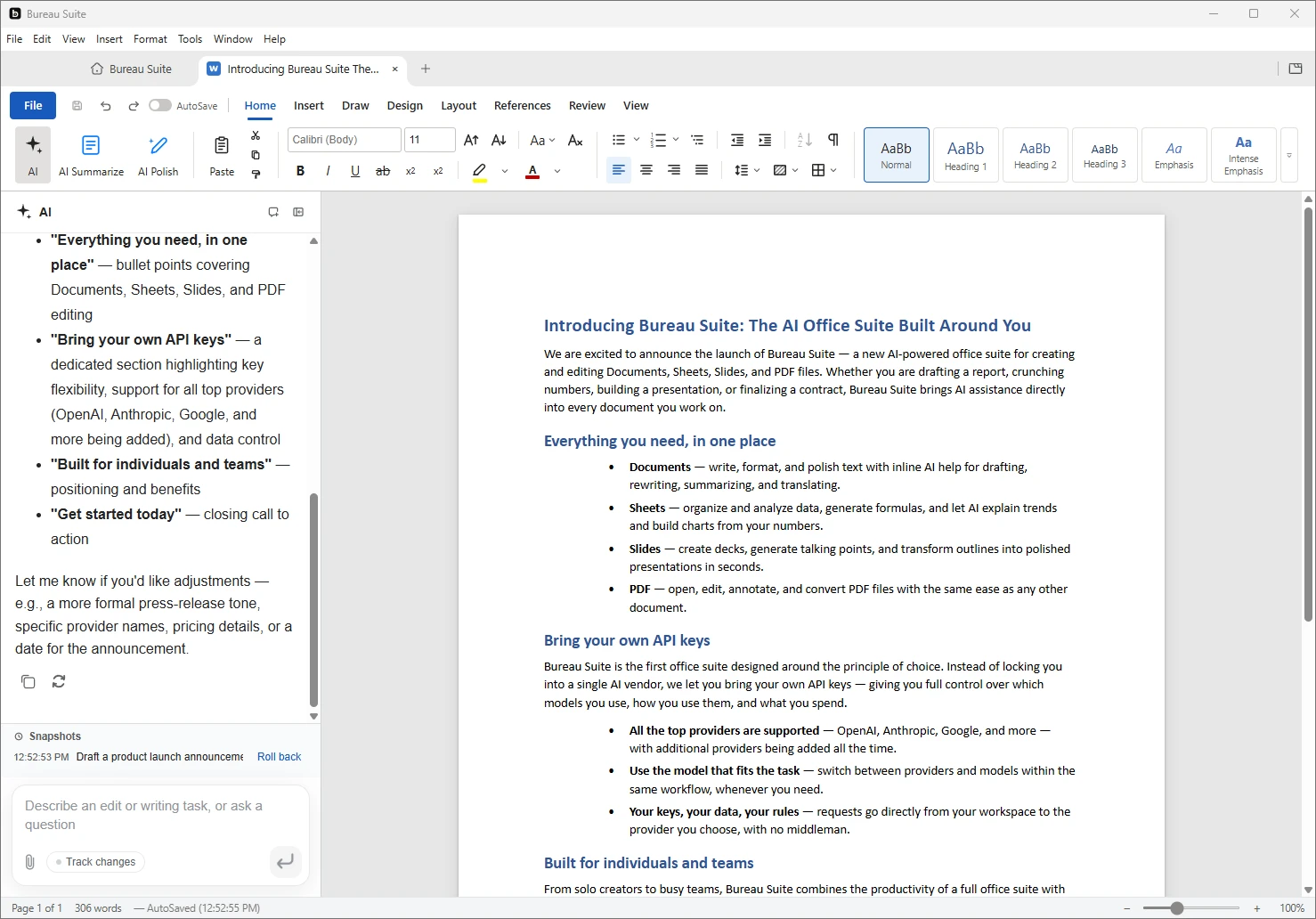
Task: Toggle bold formatting
Action: [x=300, y=170]
